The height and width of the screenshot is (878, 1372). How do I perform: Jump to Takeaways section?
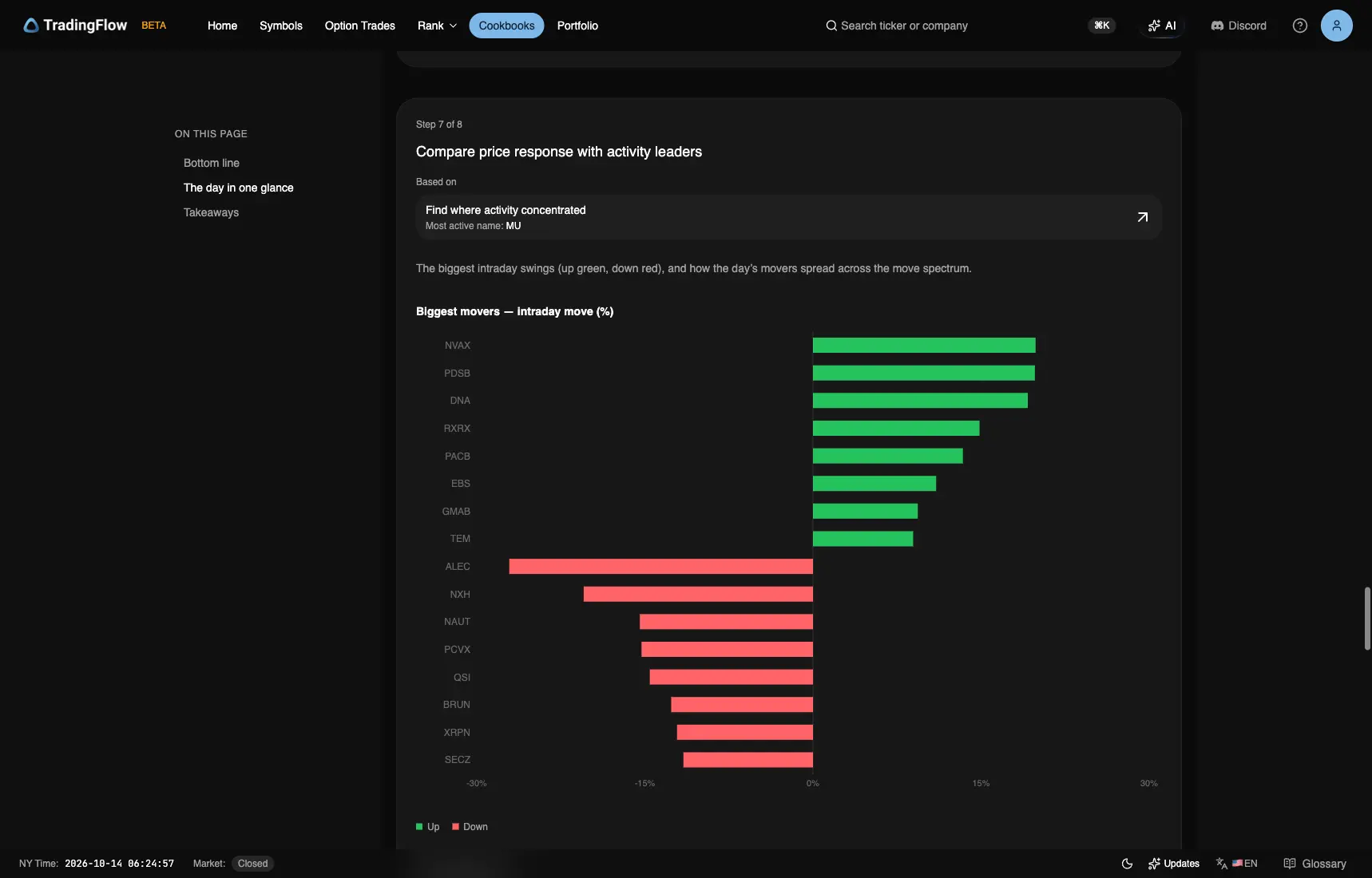(x=211, y=212)
